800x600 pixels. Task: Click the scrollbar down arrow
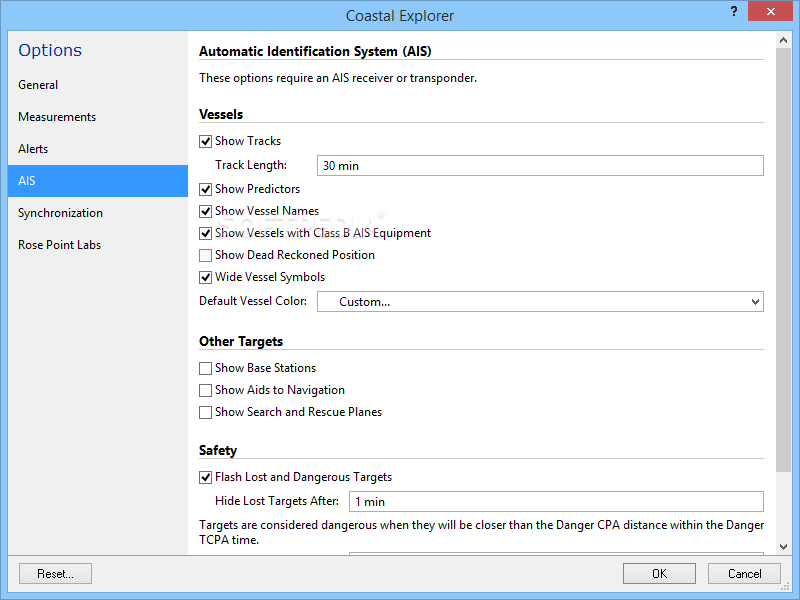pos(784,547)
